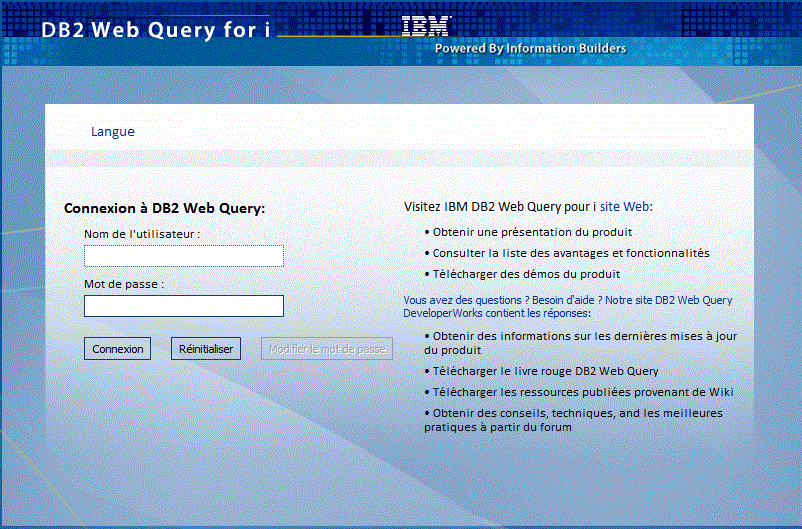Click the 'DB2 Web Query for i' title
This screenshot has height=529, width=802.
156,29
